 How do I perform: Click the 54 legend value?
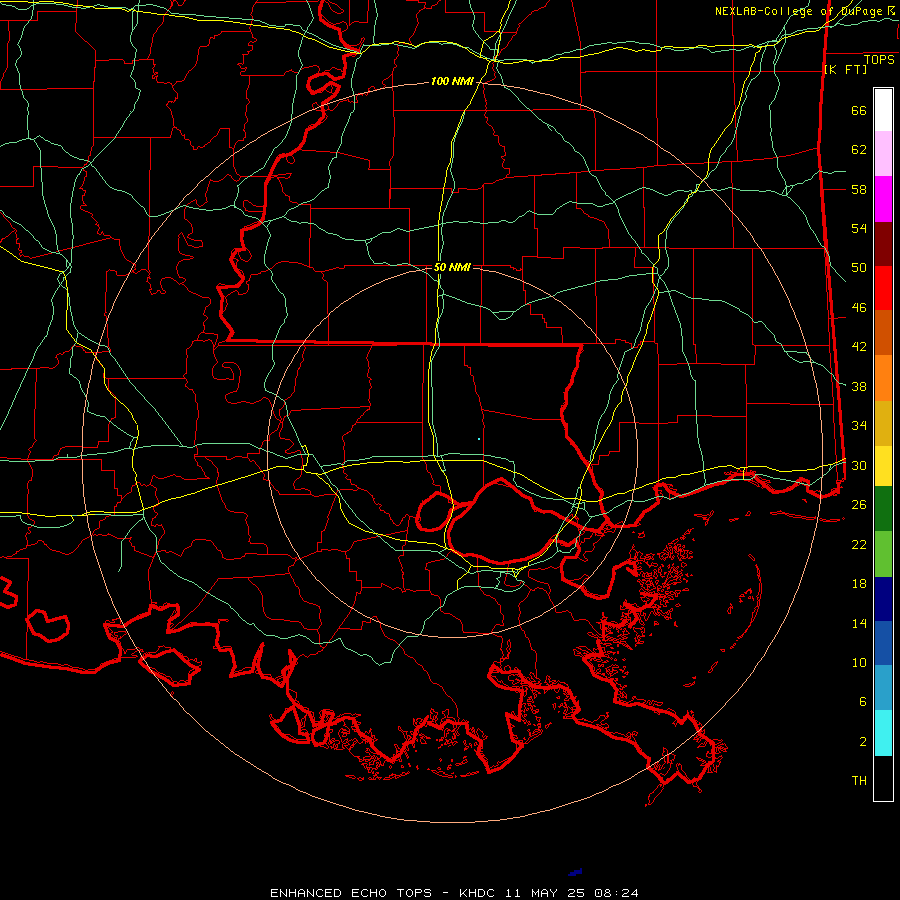pos(859,228)
